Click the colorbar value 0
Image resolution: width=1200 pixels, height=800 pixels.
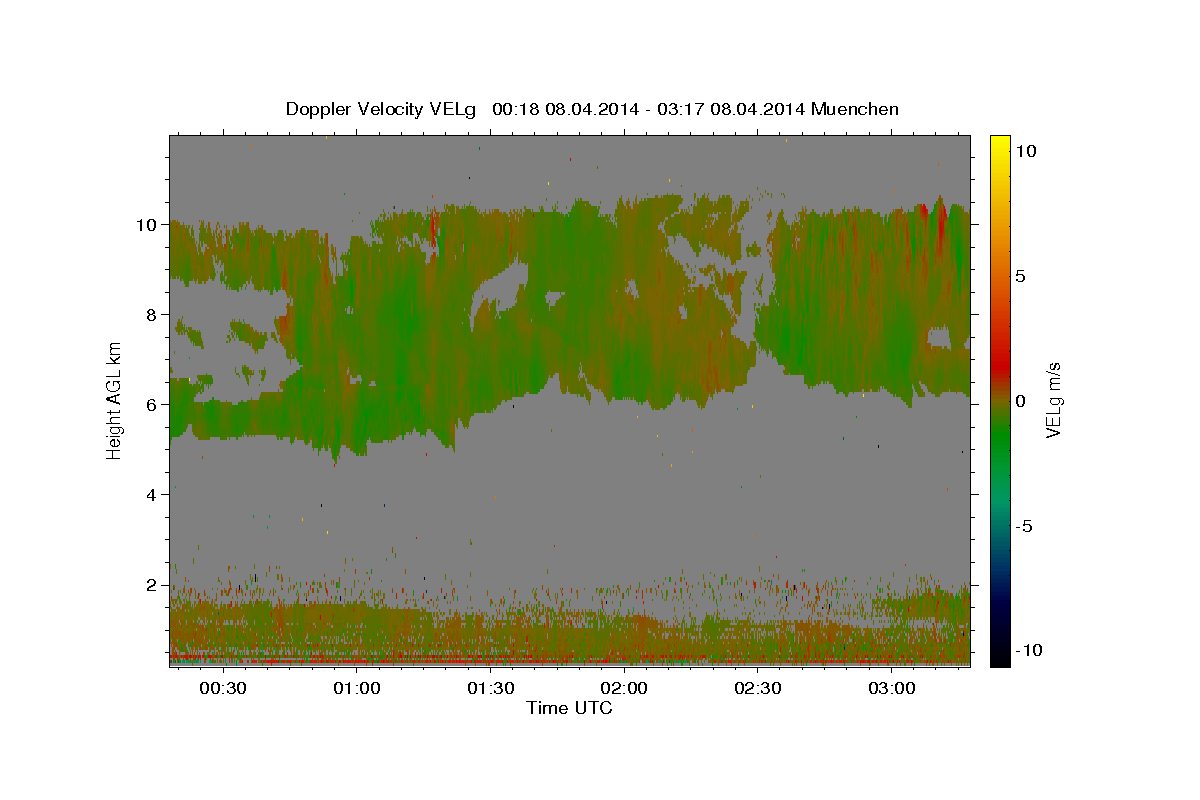[x=1021, y=400]
